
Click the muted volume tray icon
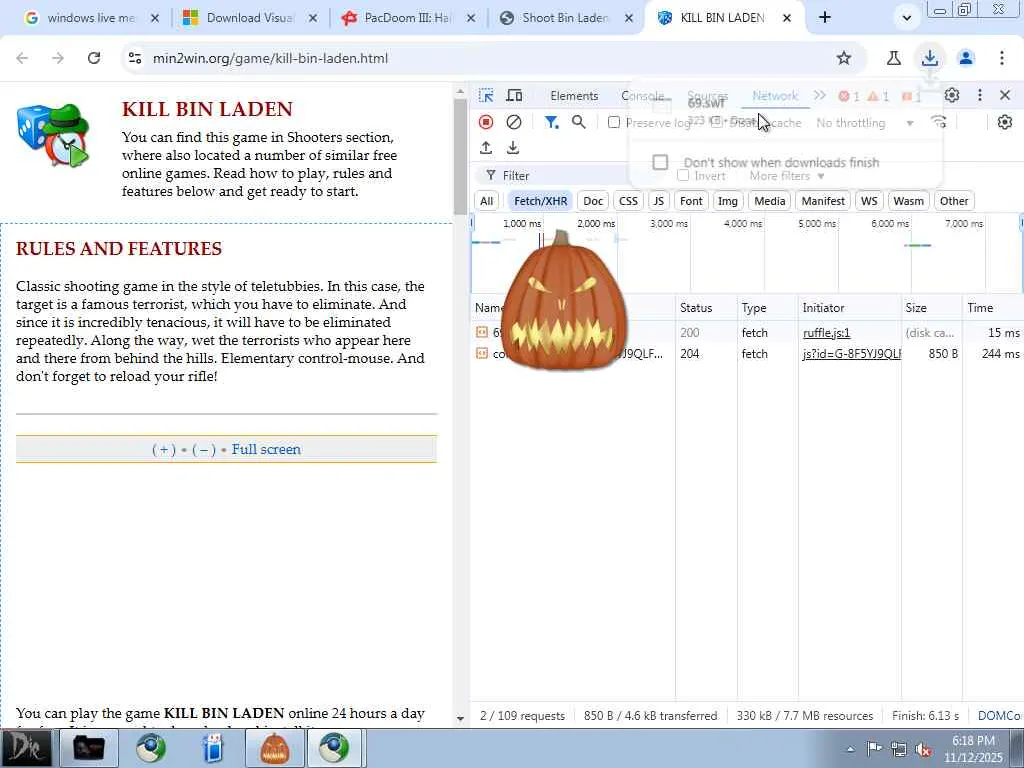923,750
